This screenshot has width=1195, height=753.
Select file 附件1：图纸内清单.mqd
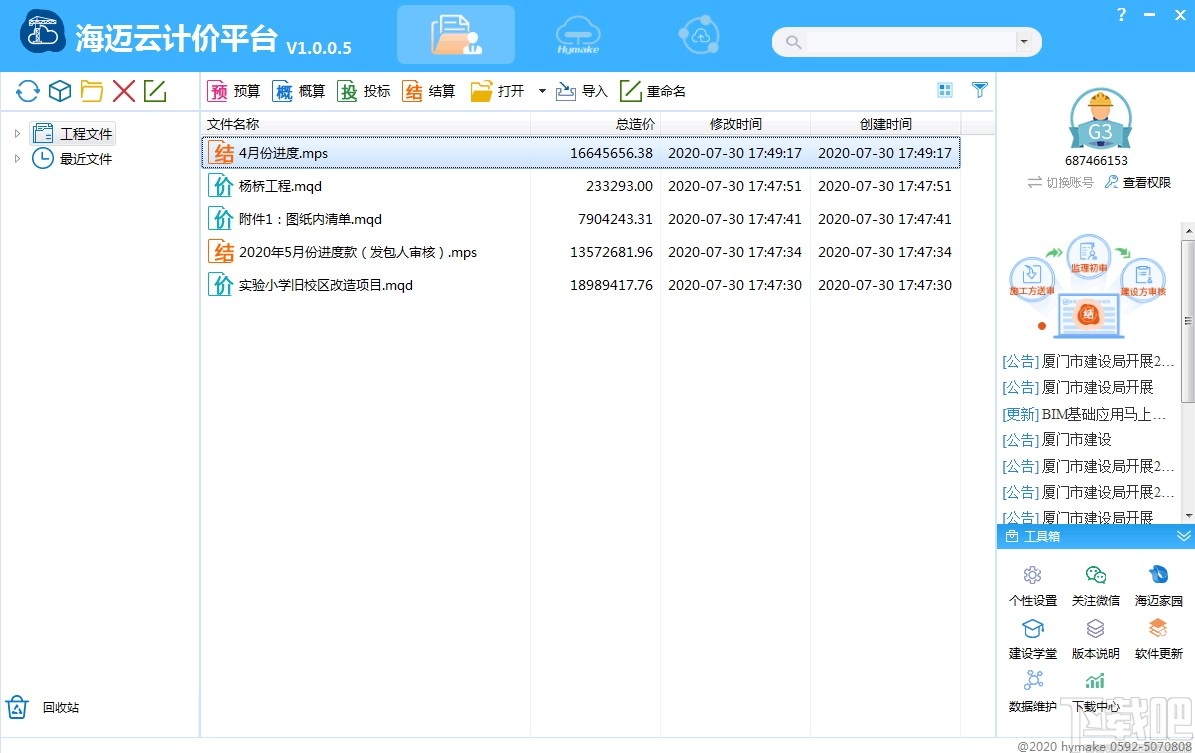[581, 219]
